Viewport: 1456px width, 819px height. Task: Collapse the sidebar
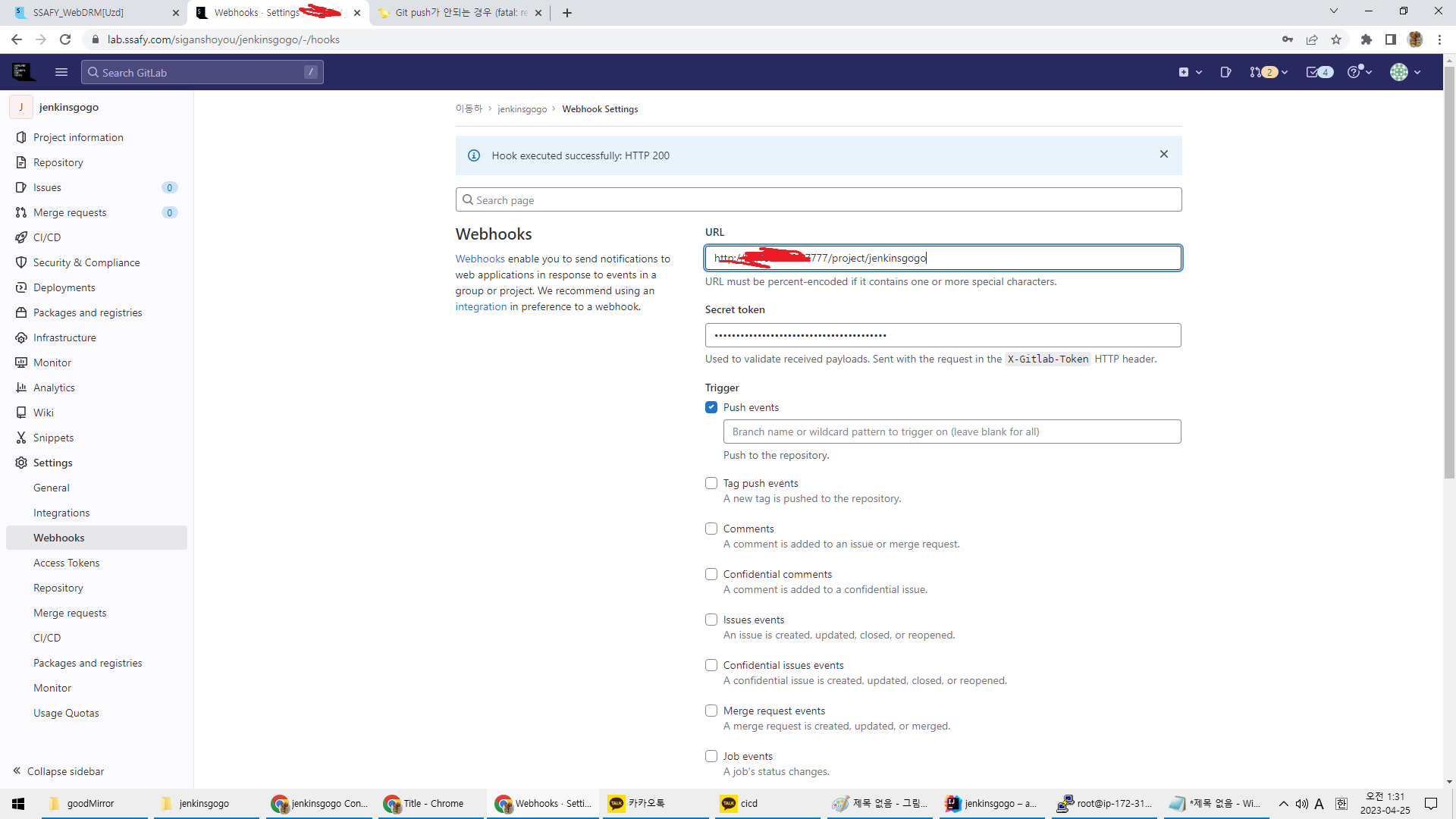(58, 771)
